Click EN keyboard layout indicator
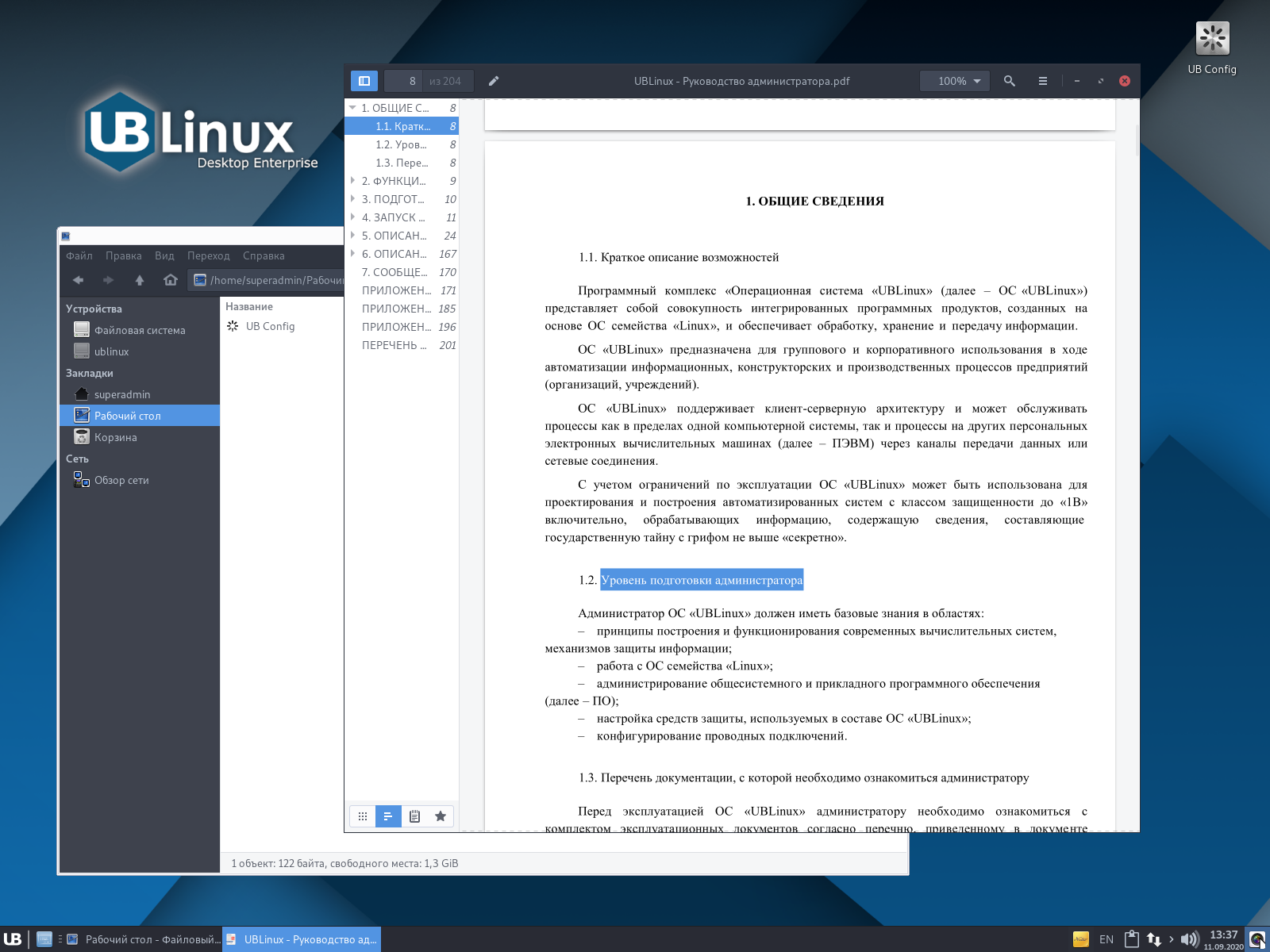Image resolution: width=1270 pixels, height=952 pixels. pos(1106,939)
